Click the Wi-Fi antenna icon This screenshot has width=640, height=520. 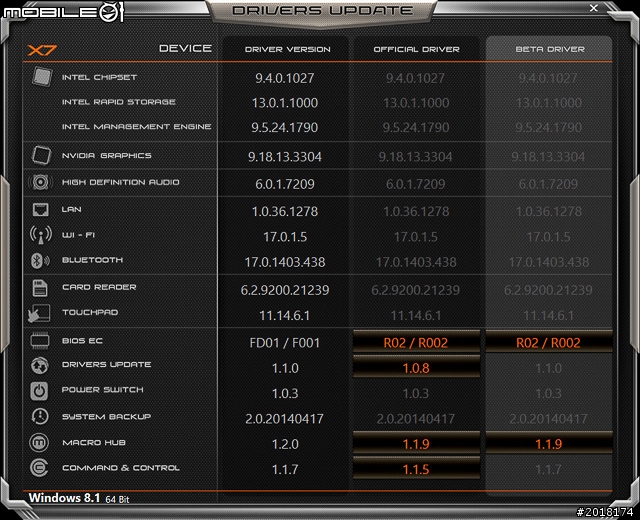(x=41, y=235)
